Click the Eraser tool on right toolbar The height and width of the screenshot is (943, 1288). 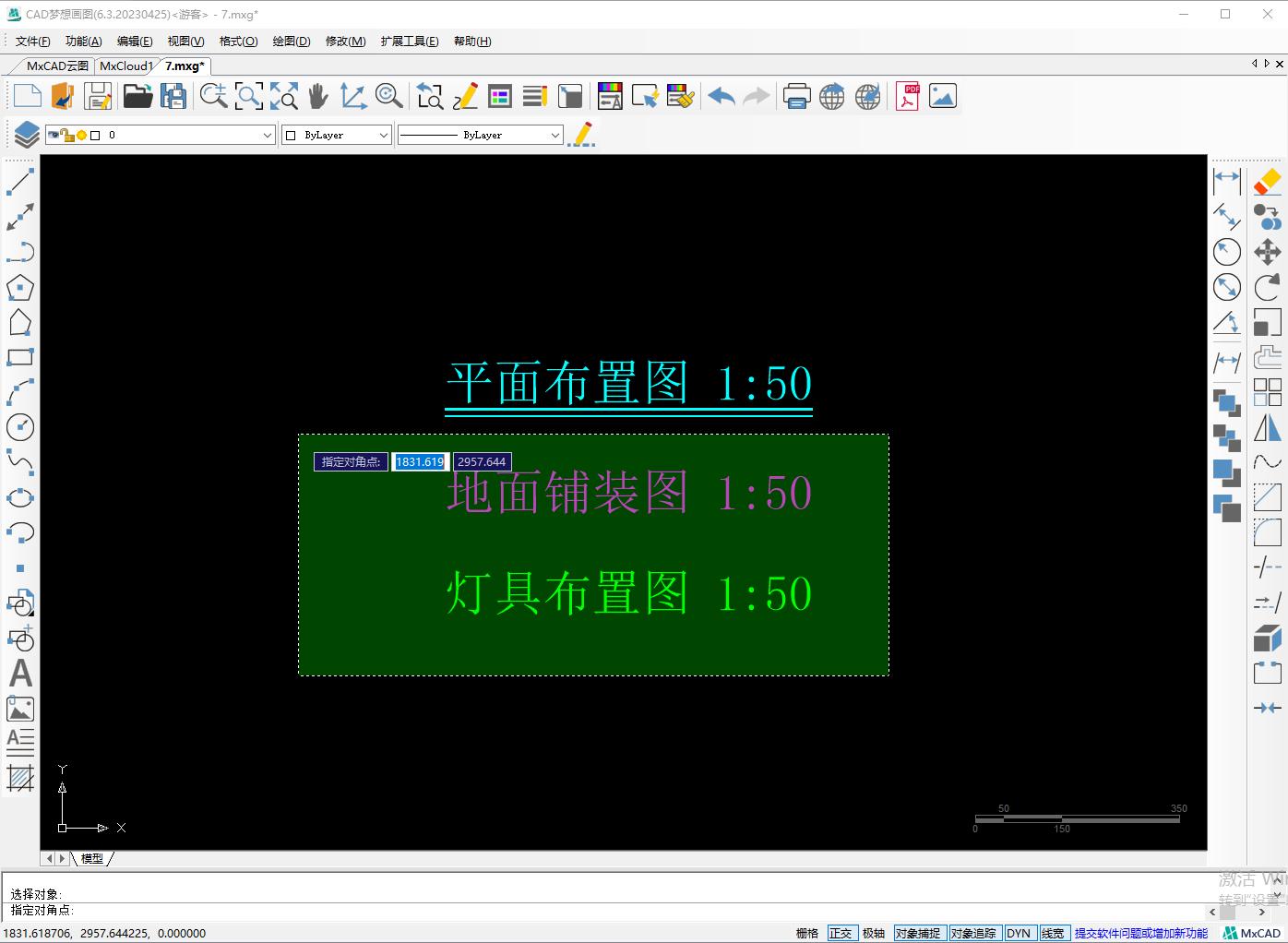click(x=1268, y=182)
